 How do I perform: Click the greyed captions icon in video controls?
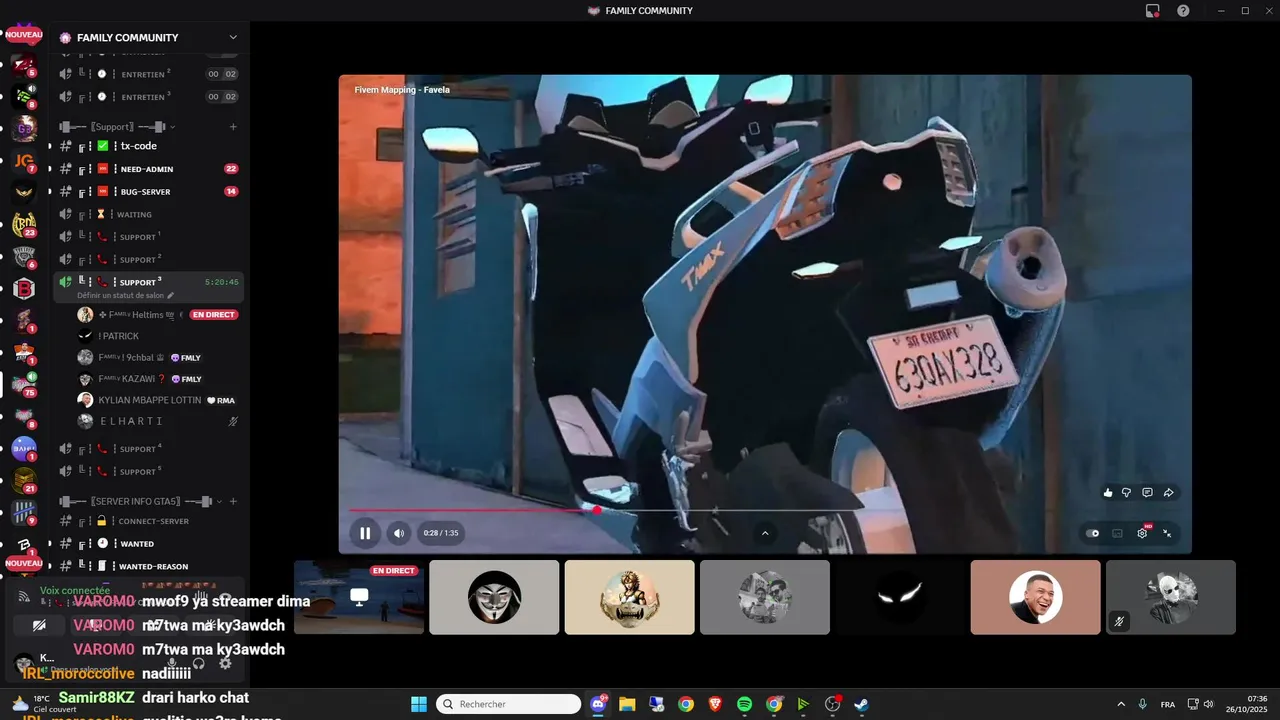click(x=1117, y=533)
